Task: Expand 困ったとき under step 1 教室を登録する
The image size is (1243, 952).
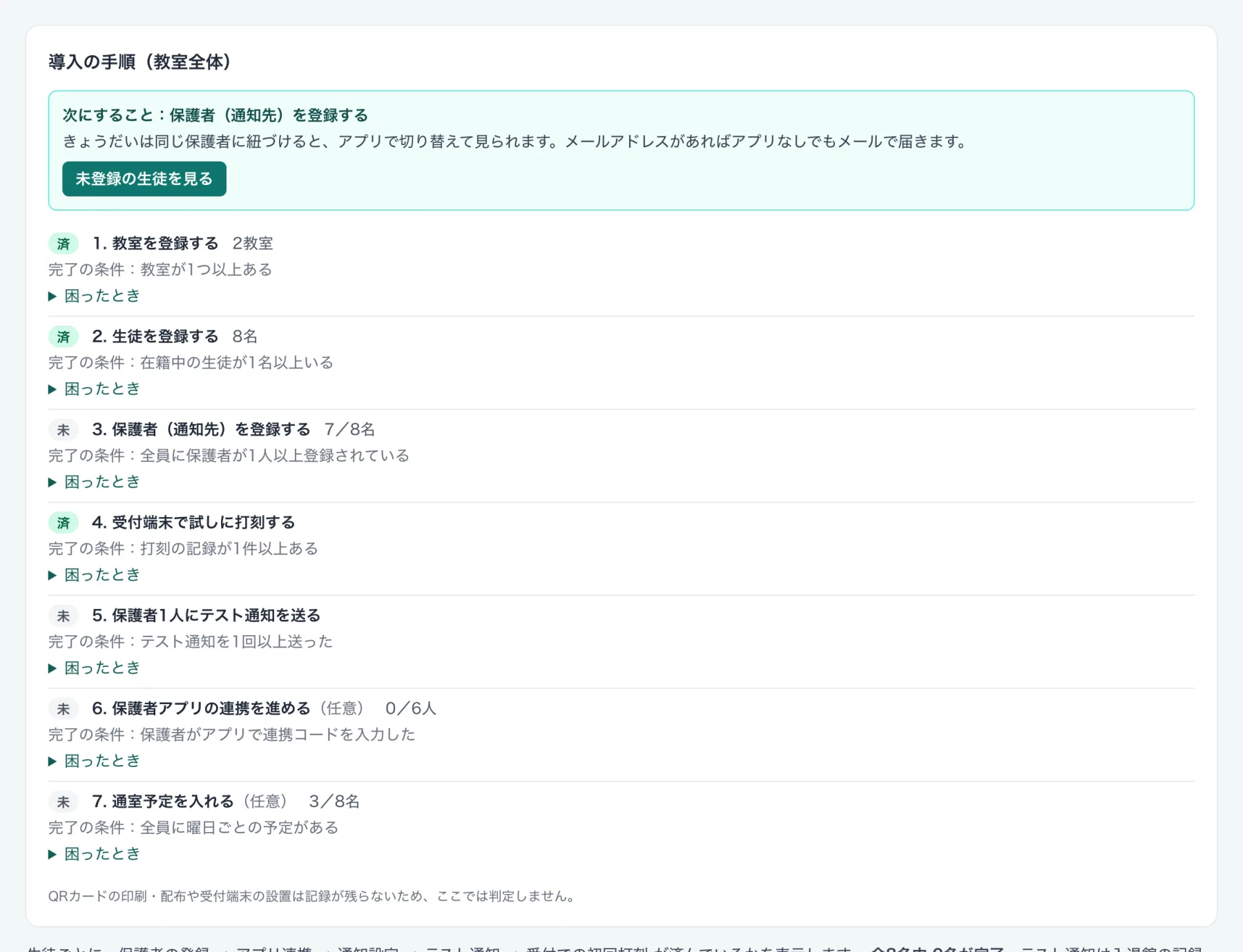Action: pyautogui.click(x=94, y=295)
